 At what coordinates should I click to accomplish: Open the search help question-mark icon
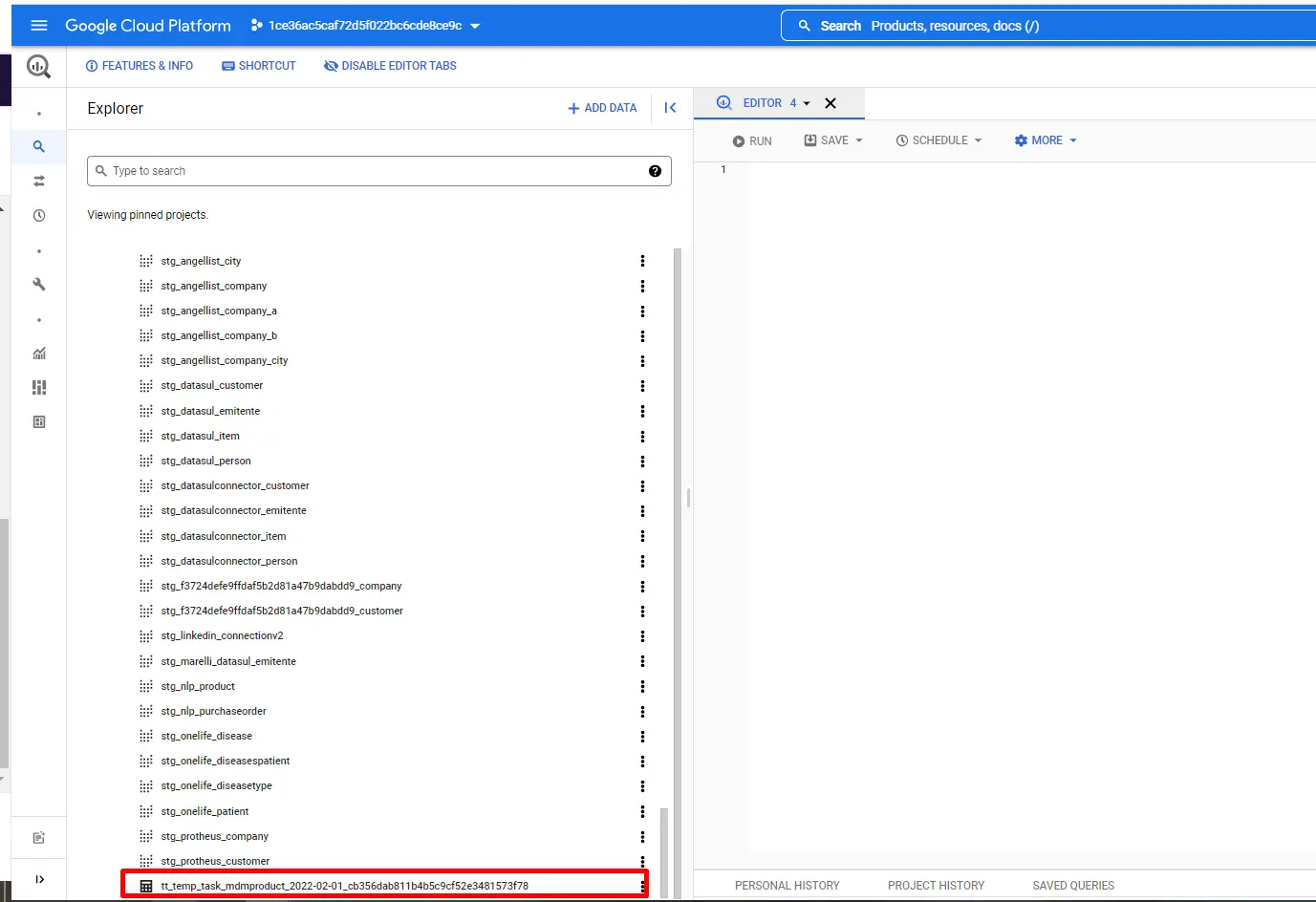point(655,171)
